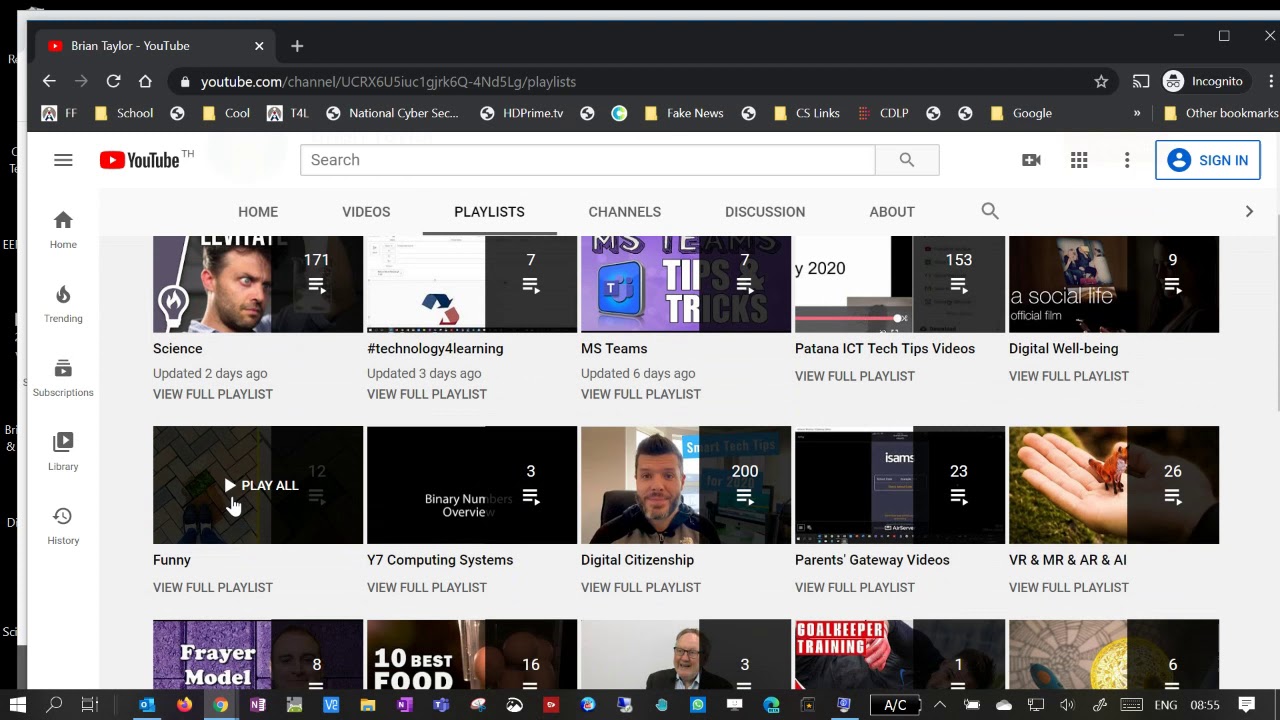The image size is (1280, 720).
Task: Open the YouTube guide hamburger menu
Action: click(x=63, y=160)
